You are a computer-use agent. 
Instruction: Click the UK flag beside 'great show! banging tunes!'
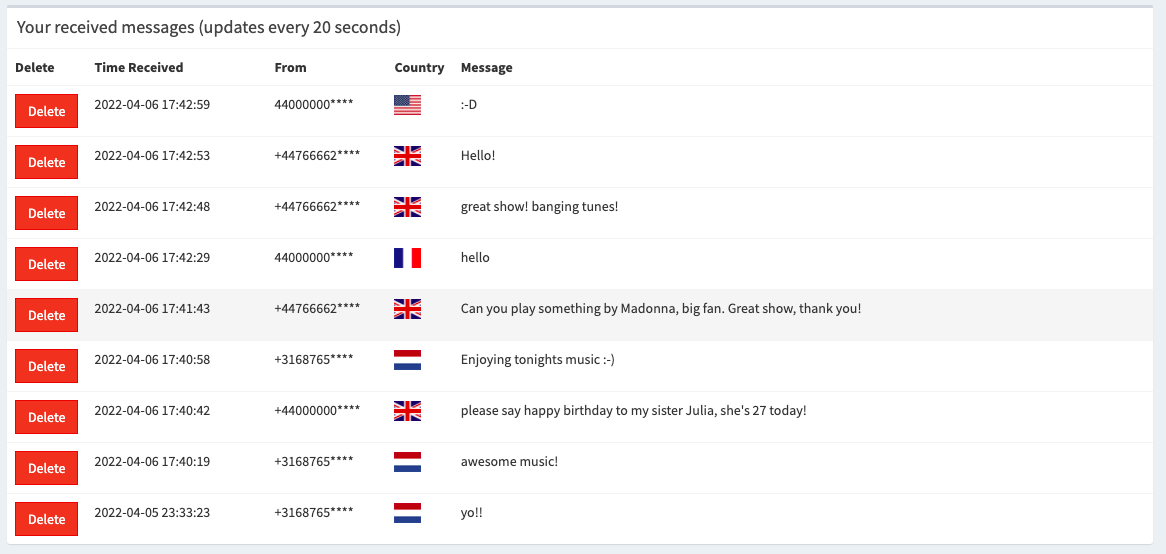(x=408, y=207)
